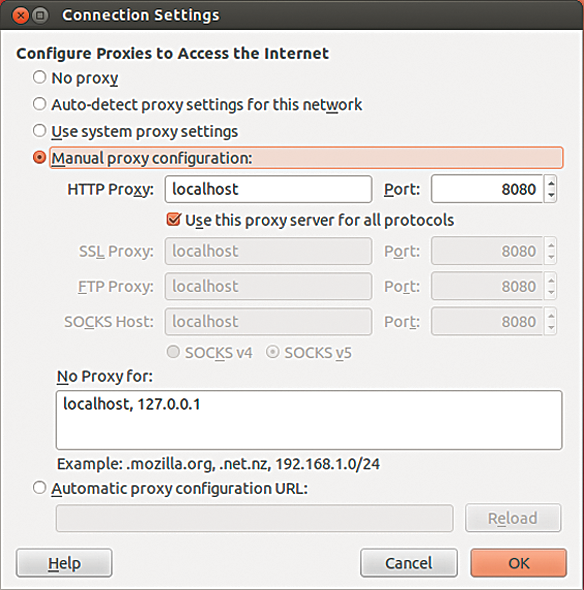Uncheck Use this proxy server for all protocols
This screenshot has height=590, width=584.
click(x=173, y=219)
